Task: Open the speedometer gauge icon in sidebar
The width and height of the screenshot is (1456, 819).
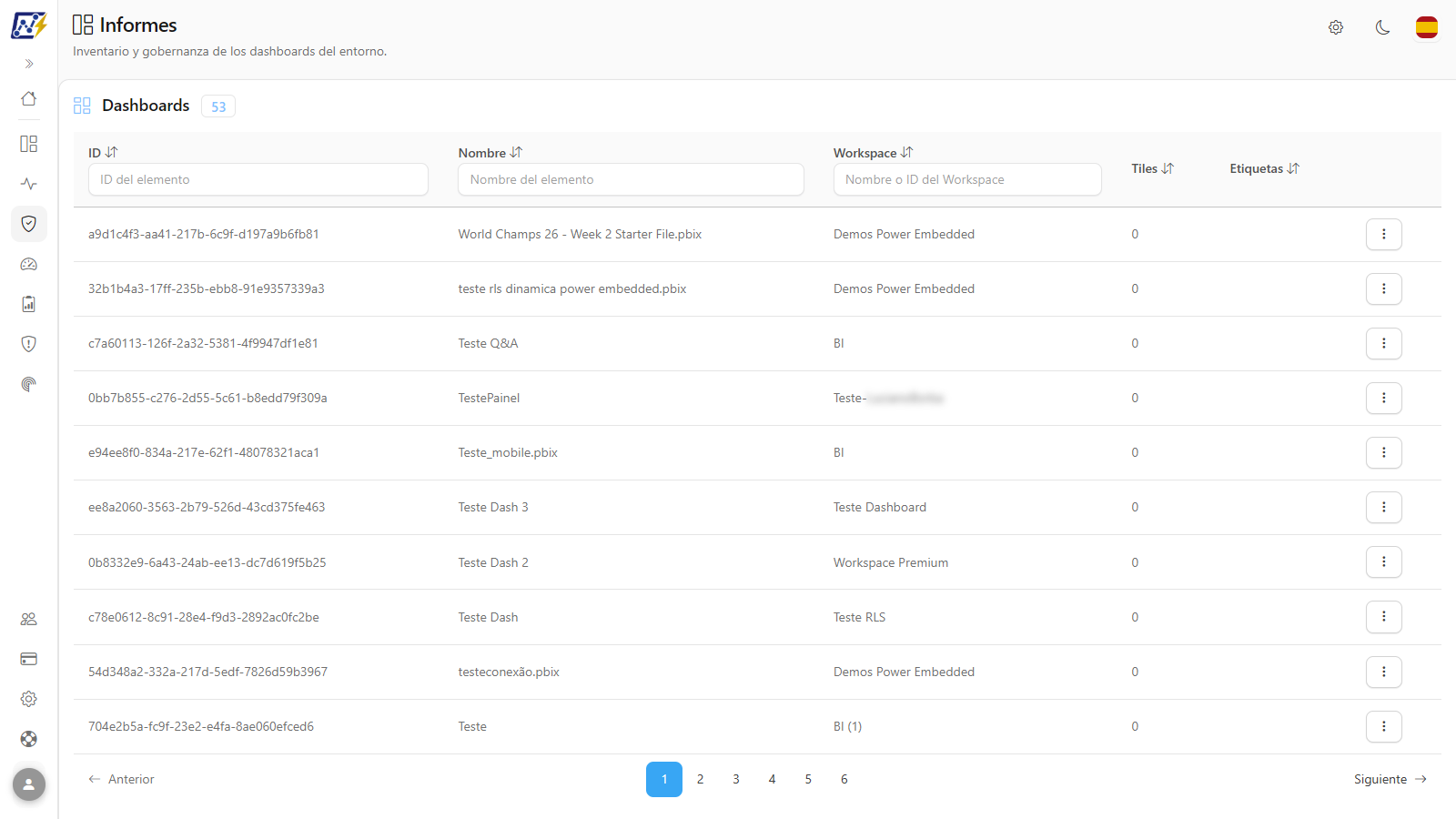Action: coord(29,264)
